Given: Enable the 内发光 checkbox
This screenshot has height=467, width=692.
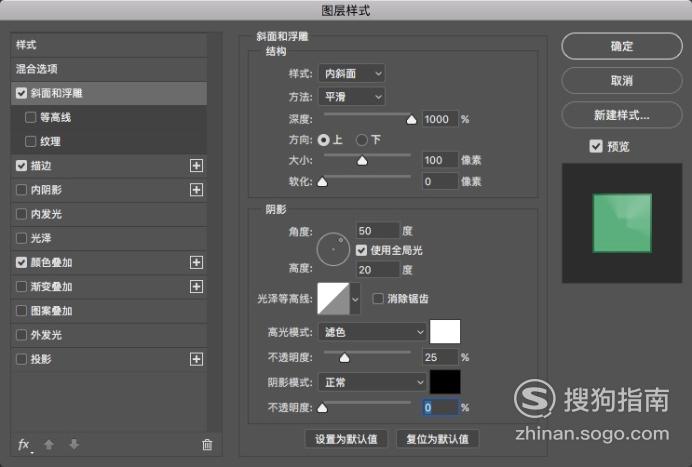Looking at the screenshot, I should [x=21, y=214].
